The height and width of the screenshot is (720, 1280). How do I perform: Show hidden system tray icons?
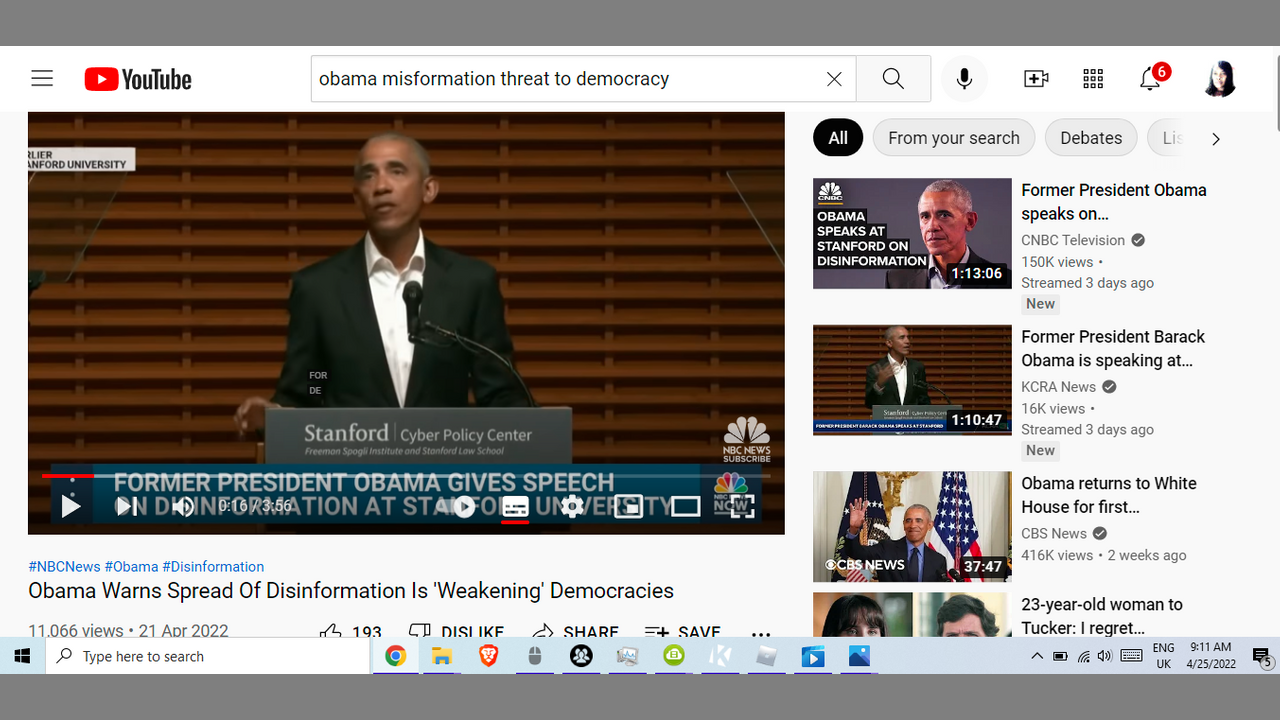click(1037, 657)
